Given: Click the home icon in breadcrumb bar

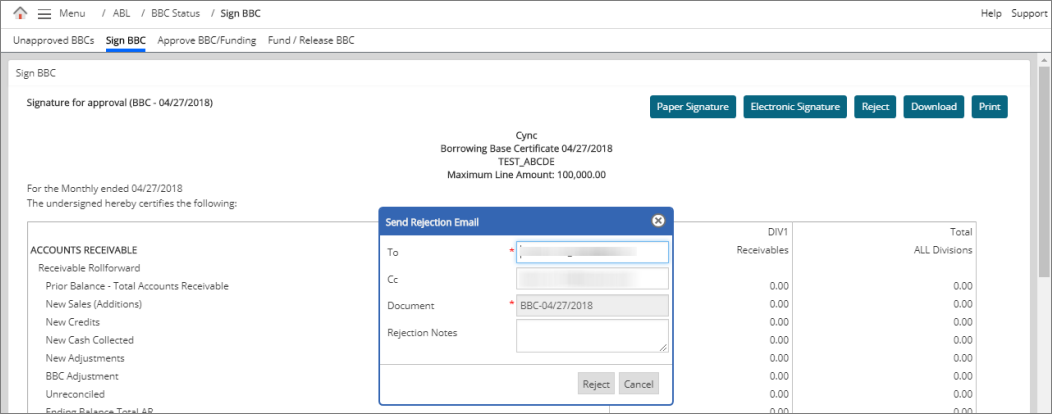Looking at the screenshot, I should pyautogui.click(x=20, y=13).
